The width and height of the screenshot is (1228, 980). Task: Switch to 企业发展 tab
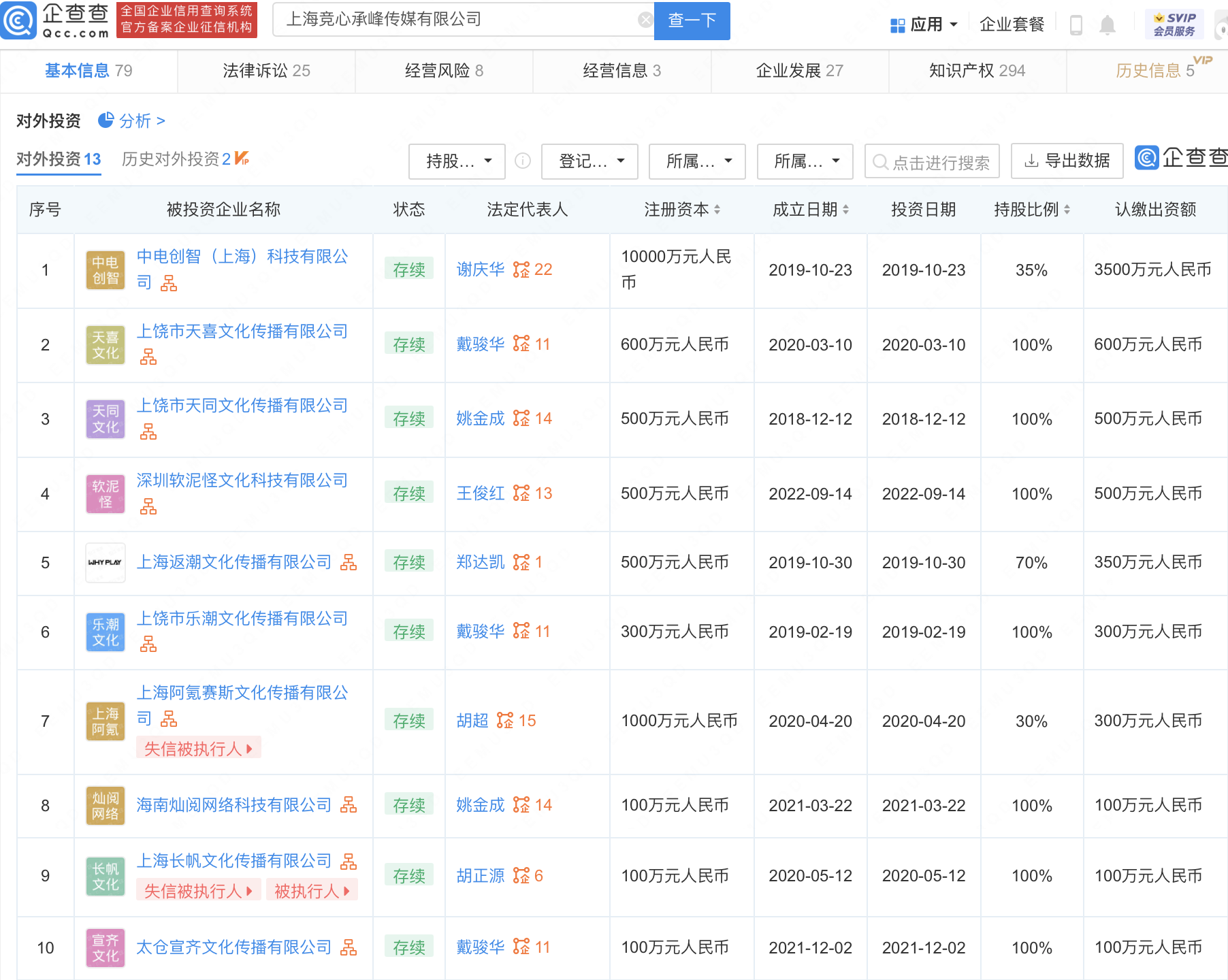pos(799,71)
